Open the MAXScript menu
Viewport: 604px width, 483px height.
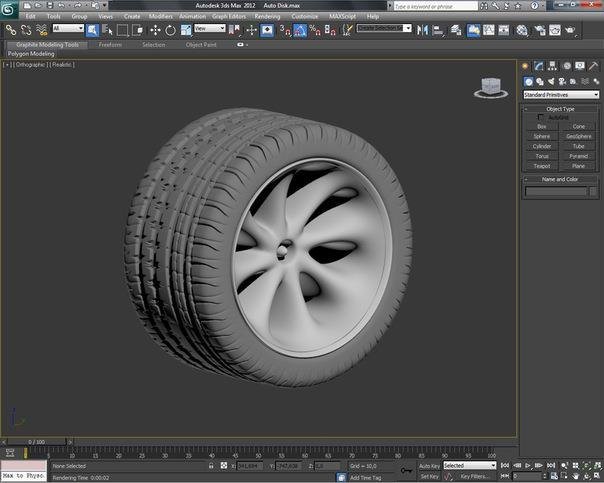342,16
